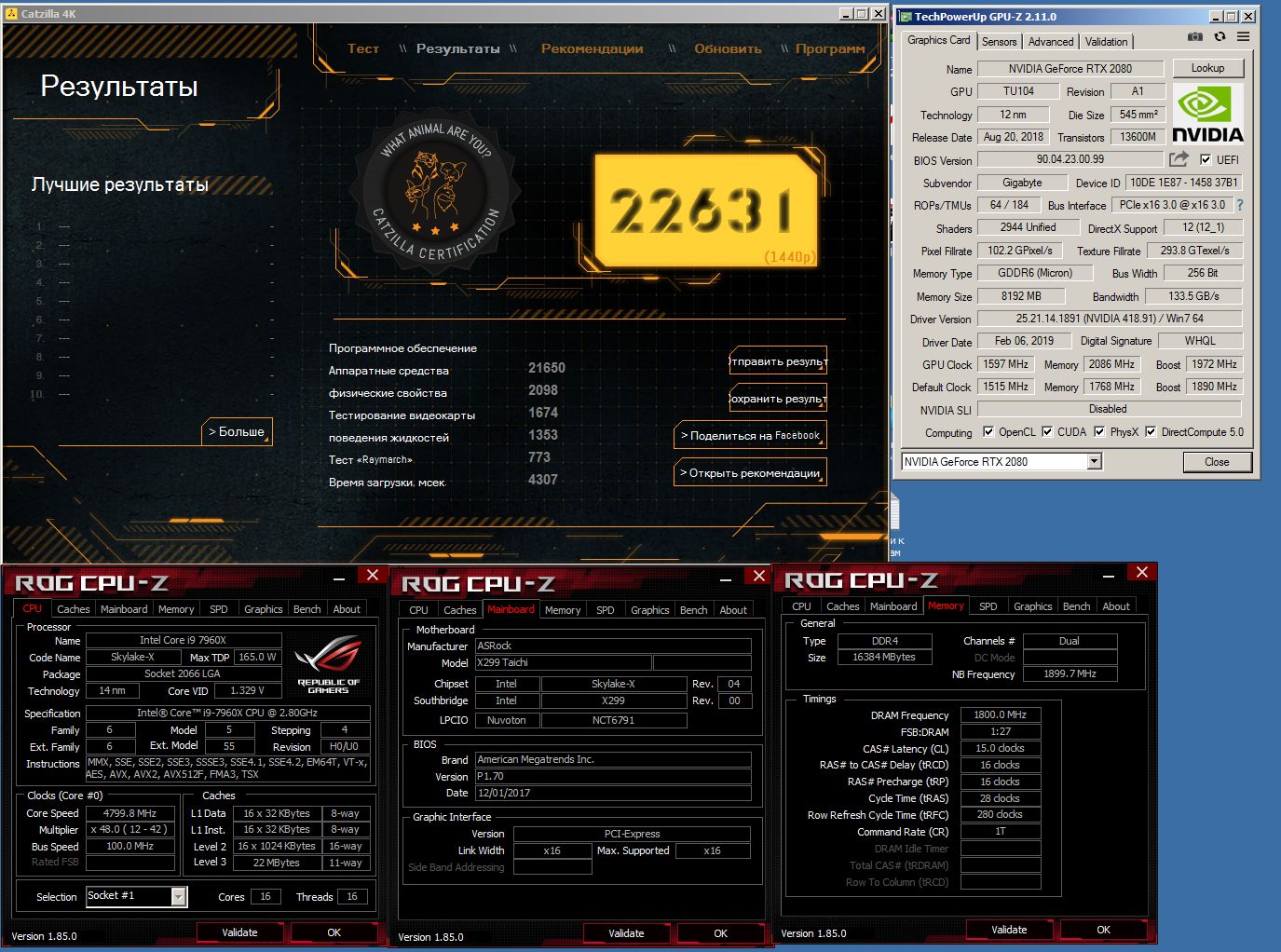Screen dimensions: 1281x952
Task: Click the Время загрузки value 4307
Action: pyautogui.click(x=543, y=480)
